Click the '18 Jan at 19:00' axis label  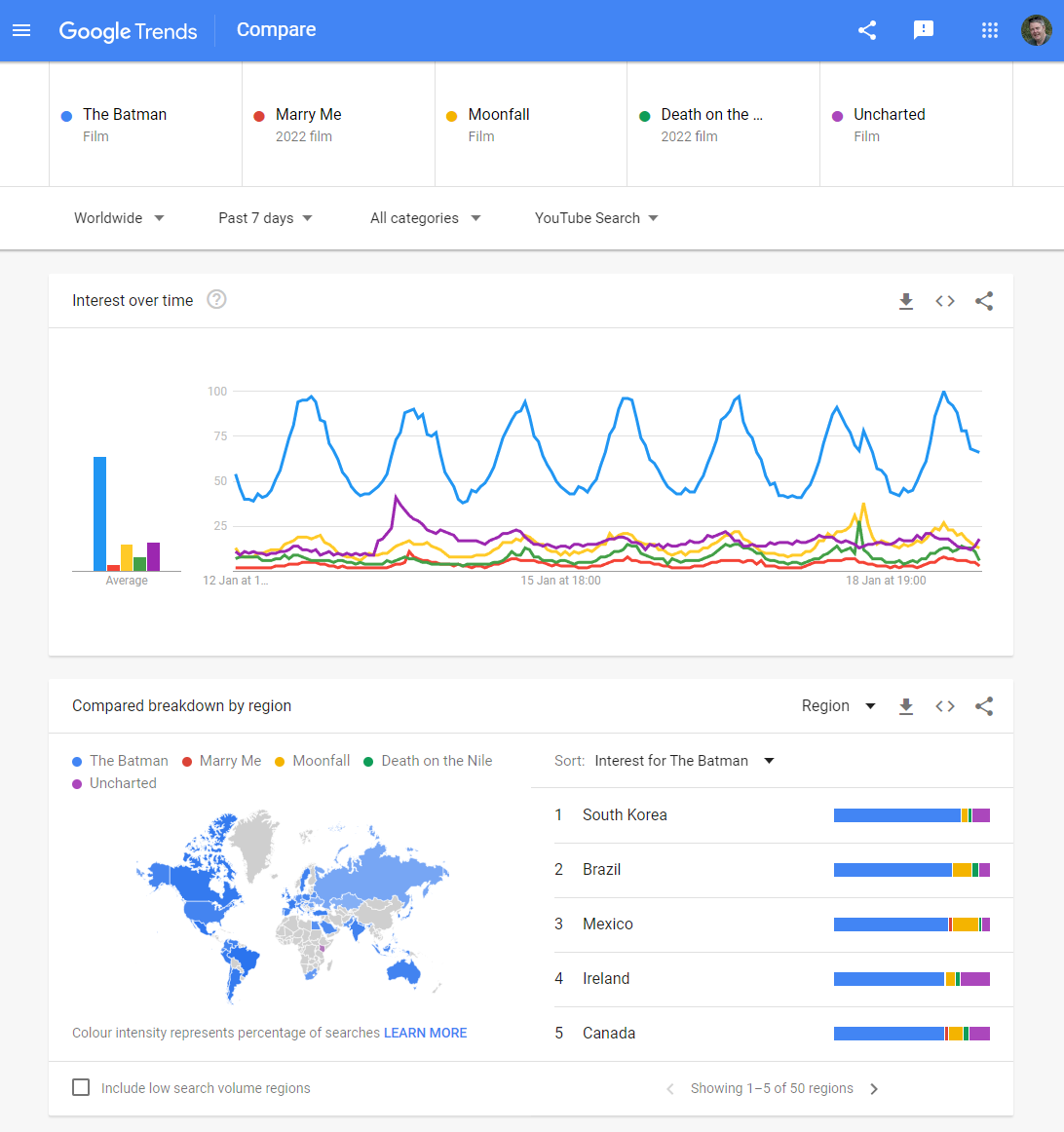click(886, 581)
